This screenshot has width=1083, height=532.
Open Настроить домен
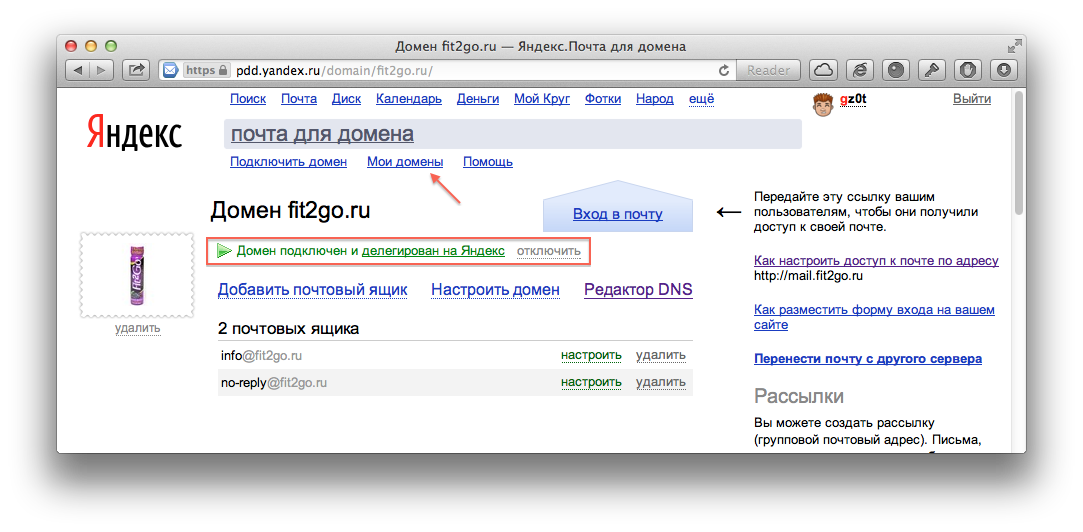(x=495, y=289)
